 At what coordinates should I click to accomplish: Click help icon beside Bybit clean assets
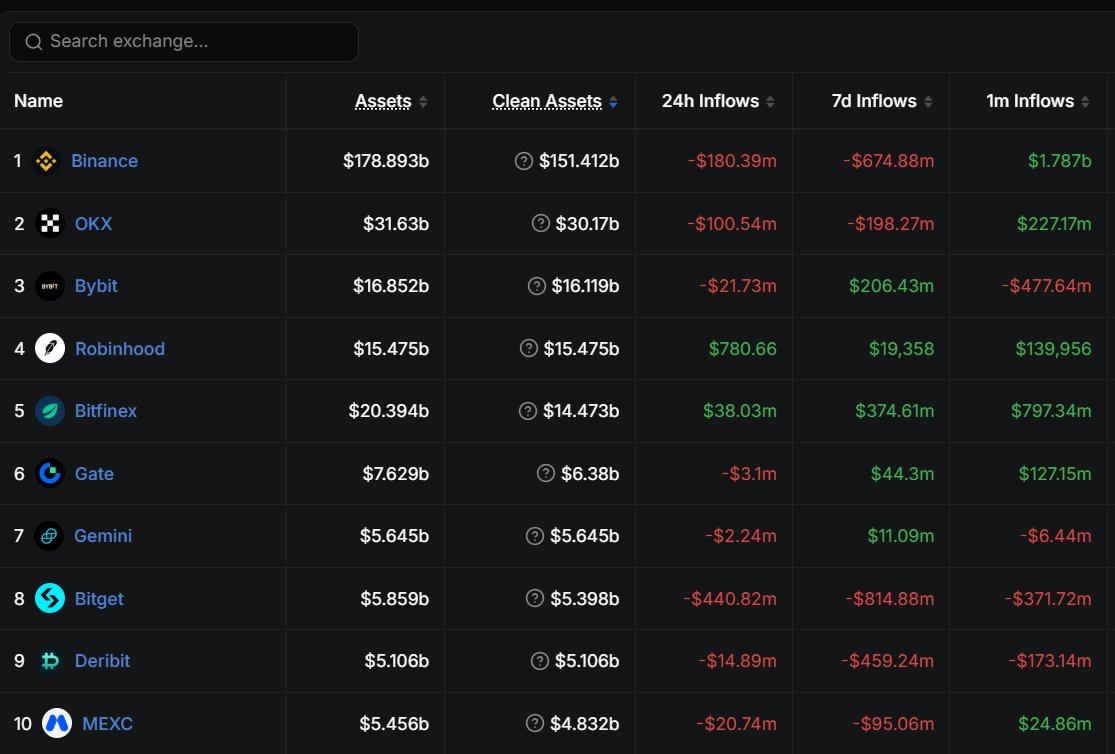click(x=537, y=286)
